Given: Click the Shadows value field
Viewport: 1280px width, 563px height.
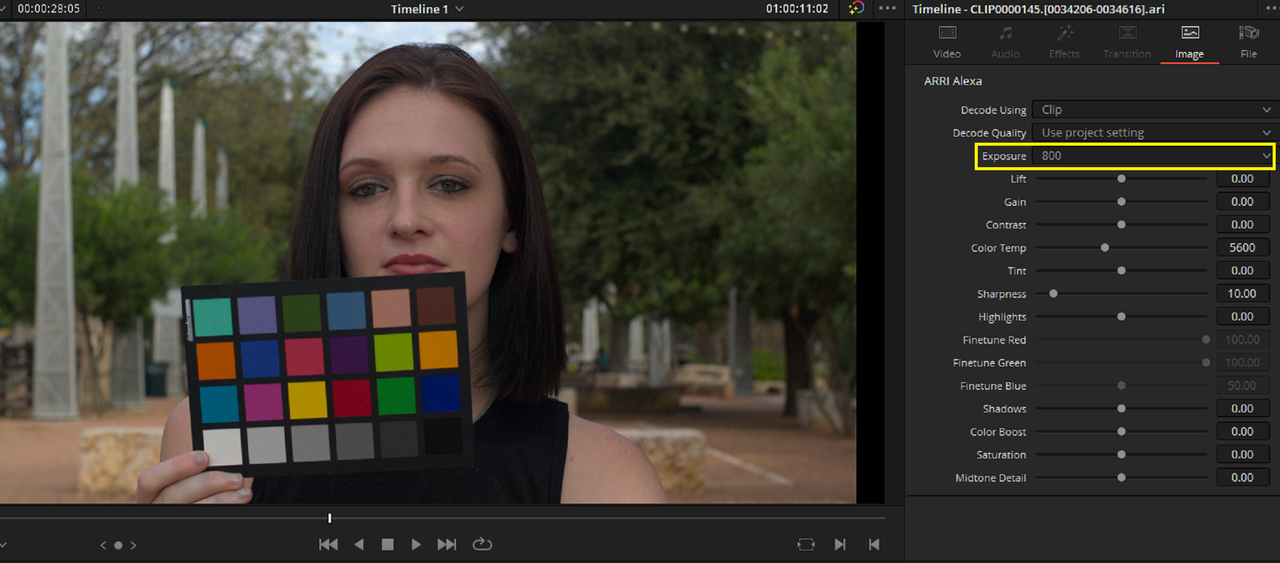Looking at the screenshot, I should [1243, 409].
